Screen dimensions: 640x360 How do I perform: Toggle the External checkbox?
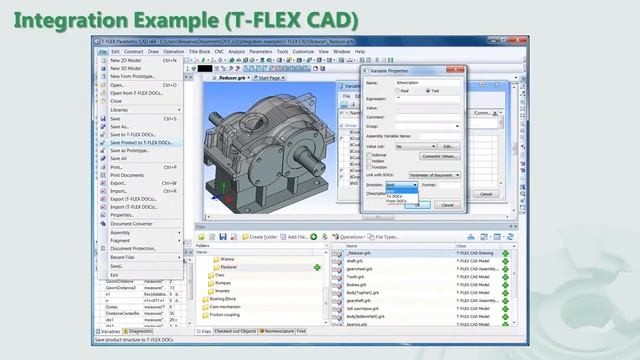coord(369,155)
